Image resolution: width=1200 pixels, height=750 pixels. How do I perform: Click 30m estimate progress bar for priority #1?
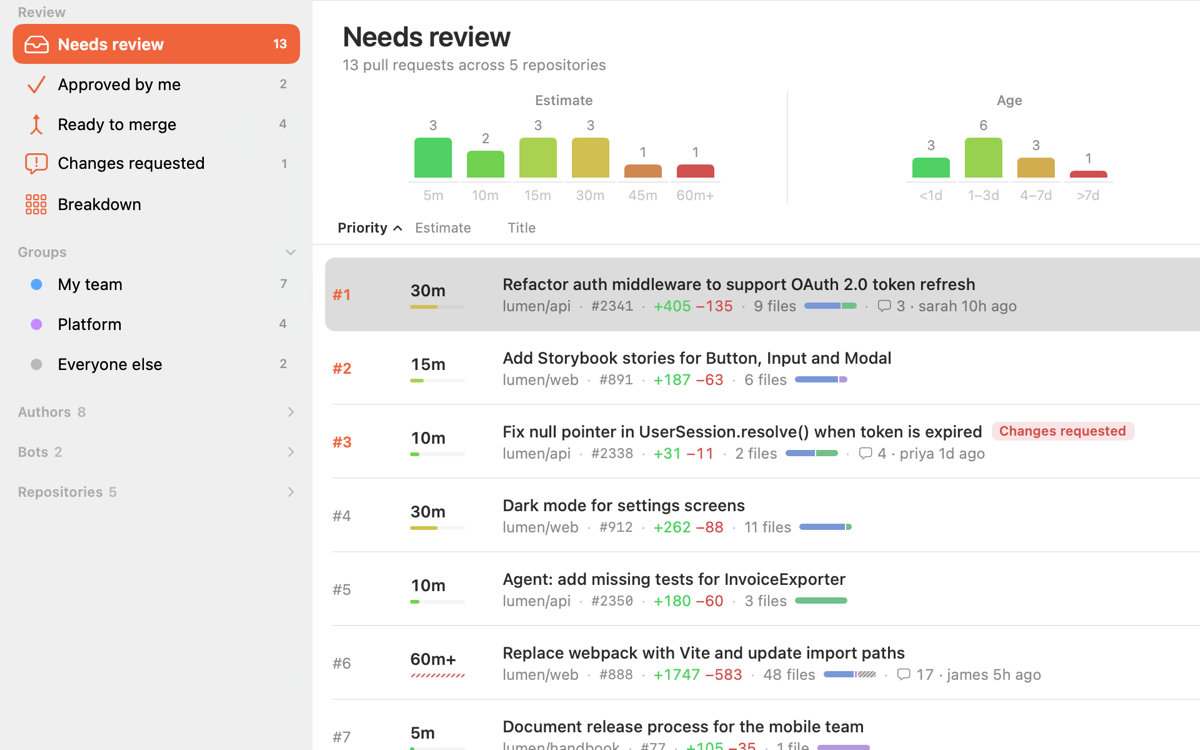pos(437,306)
